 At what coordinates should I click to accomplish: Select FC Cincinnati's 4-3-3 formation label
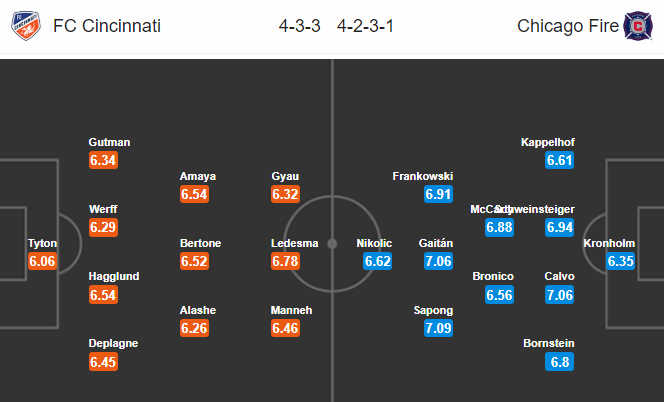(x=299, y=26)
